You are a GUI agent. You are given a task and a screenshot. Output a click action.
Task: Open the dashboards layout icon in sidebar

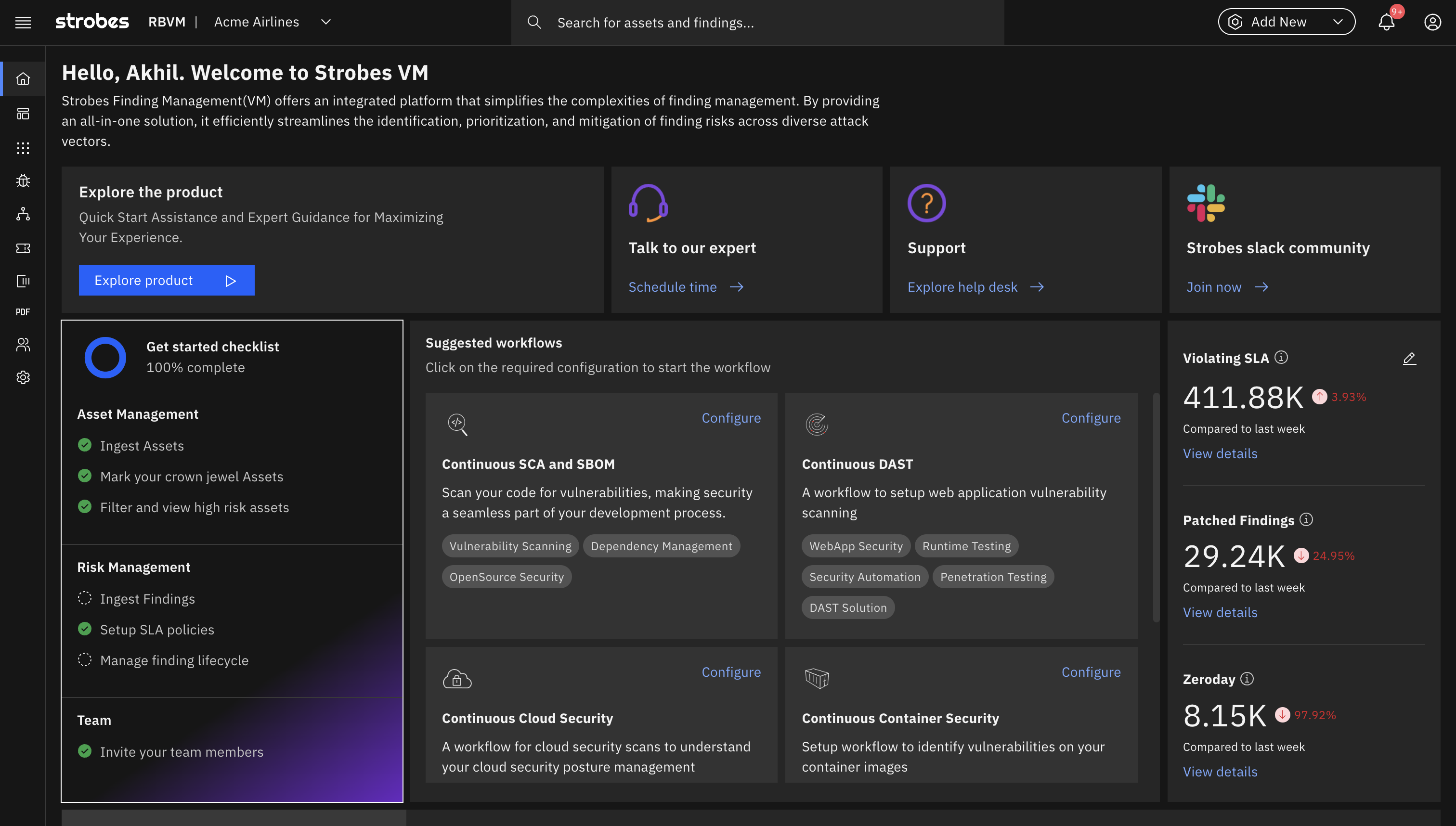[23, 114]
